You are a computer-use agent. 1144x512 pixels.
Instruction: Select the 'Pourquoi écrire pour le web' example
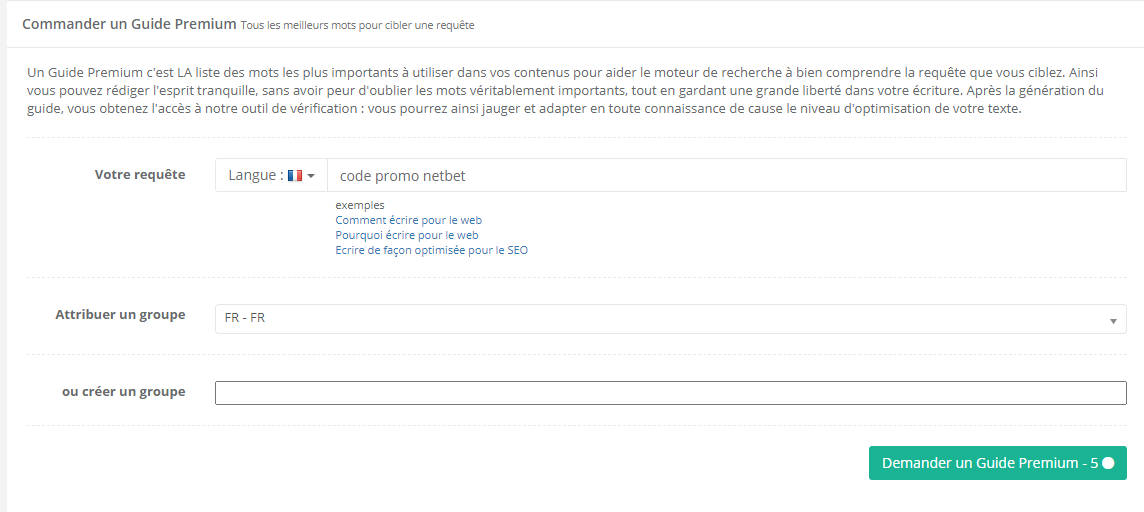(407, 235)
